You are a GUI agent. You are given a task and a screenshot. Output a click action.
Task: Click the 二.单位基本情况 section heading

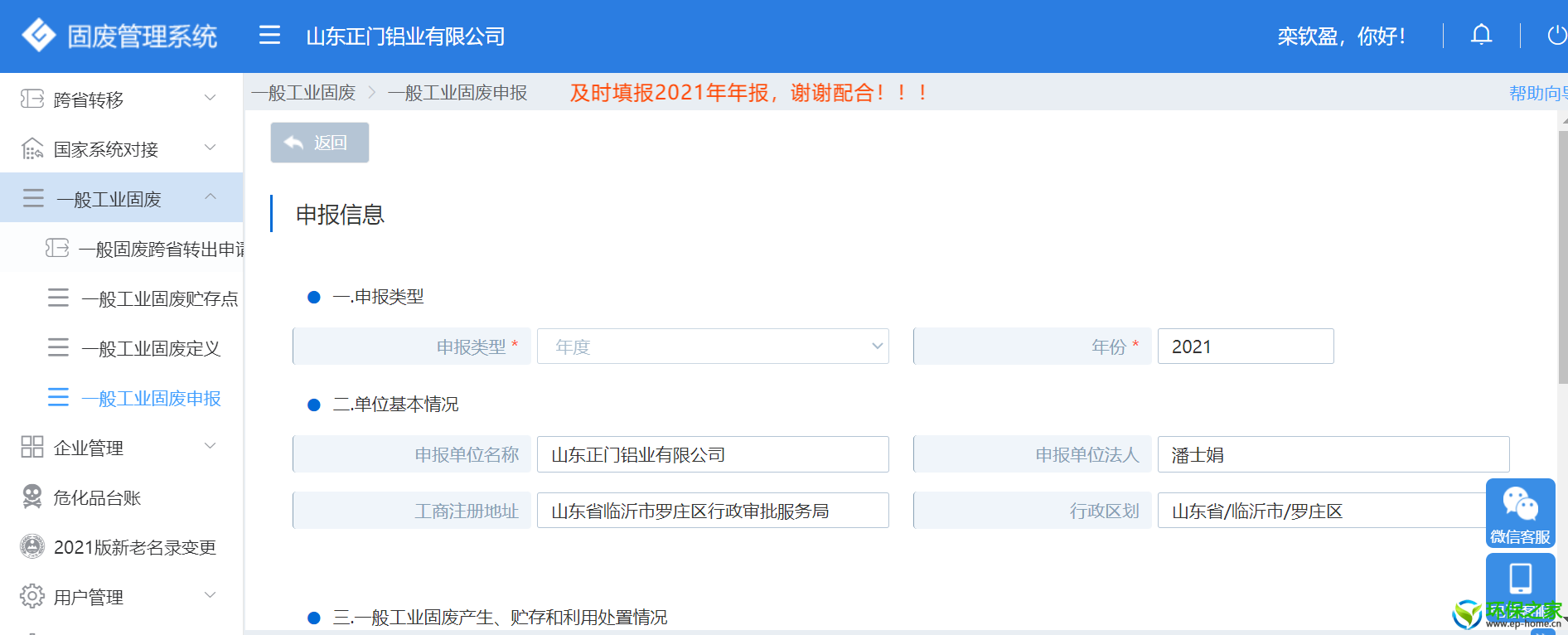coord(395,405)
